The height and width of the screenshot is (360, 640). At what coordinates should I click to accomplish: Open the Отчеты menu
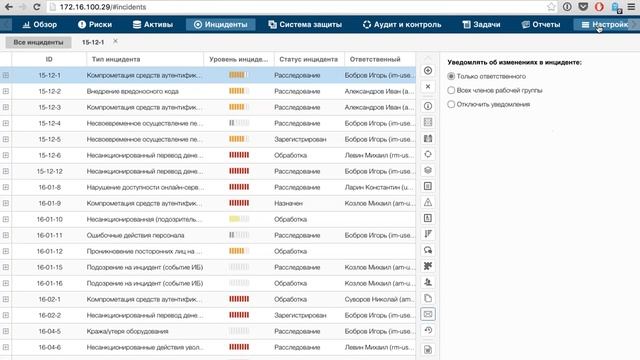[541, 24]
